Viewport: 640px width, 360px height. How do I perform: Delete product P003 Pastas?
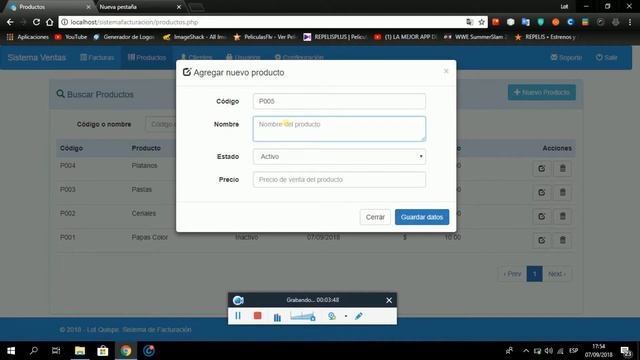[562, 192]
